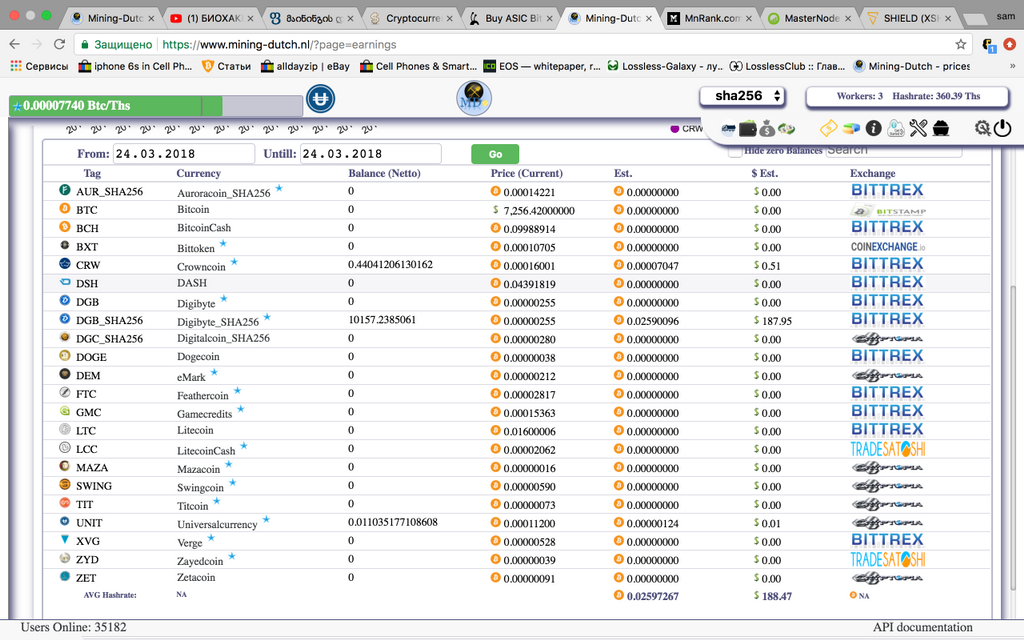Click the Untill date field

click(x=370, y=154)
